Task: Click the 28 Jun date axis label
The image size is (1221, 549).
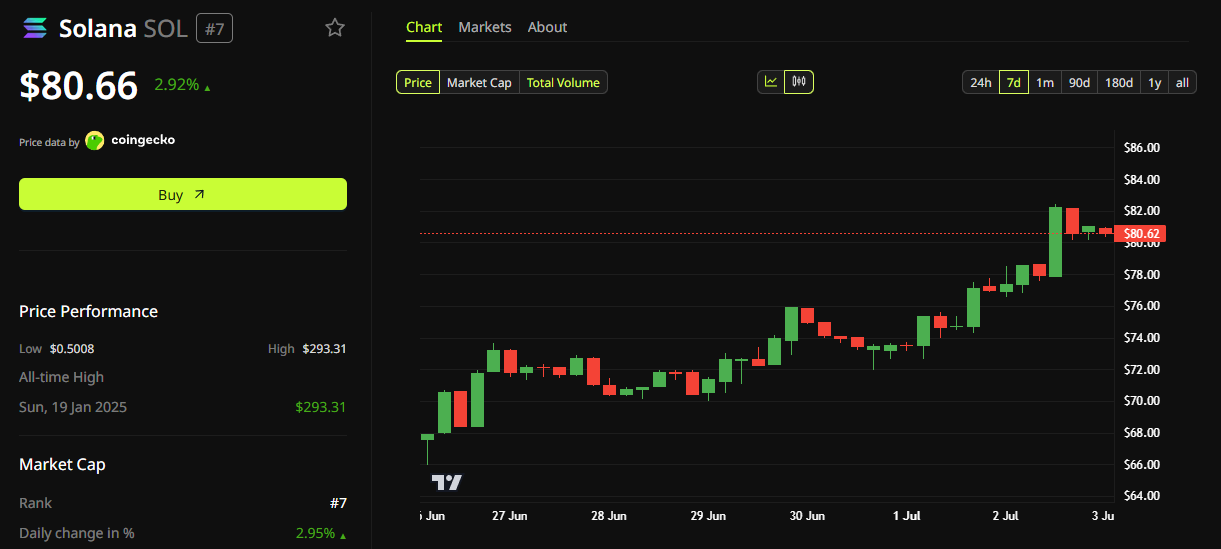Action: (608, 516)
